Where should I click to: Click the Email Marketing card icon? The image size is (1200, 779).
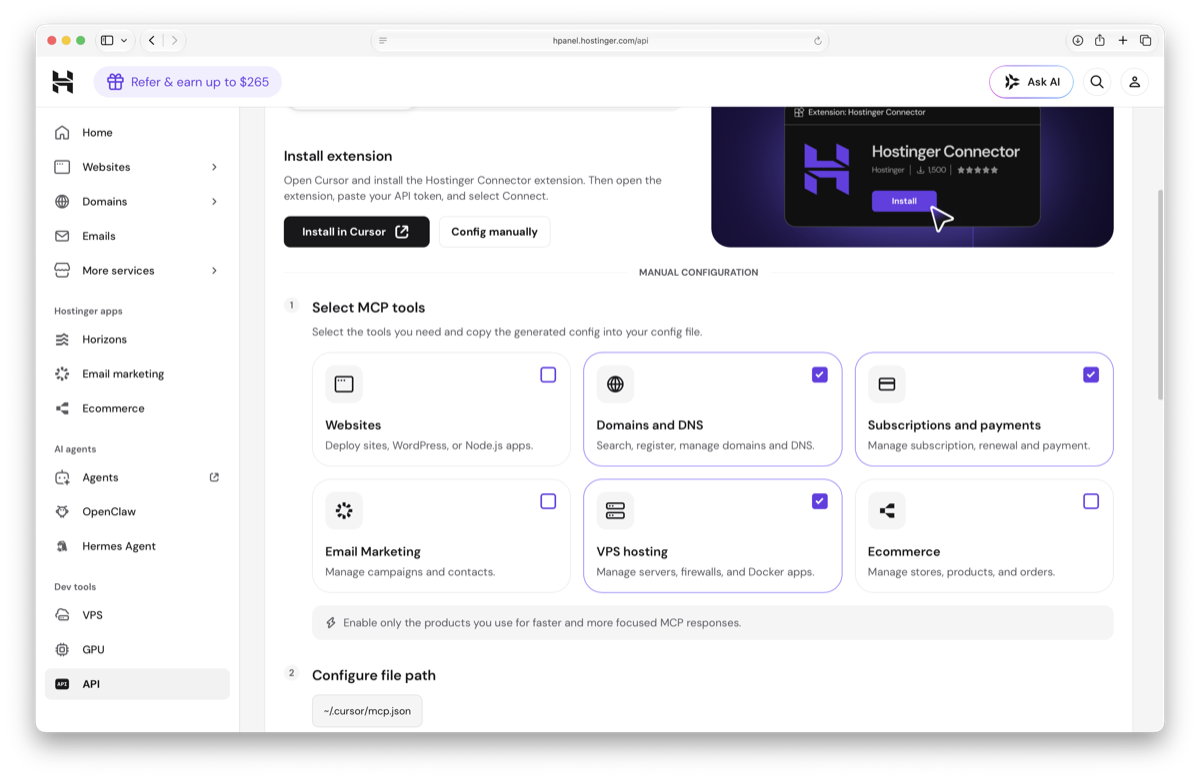click(344, 511)
